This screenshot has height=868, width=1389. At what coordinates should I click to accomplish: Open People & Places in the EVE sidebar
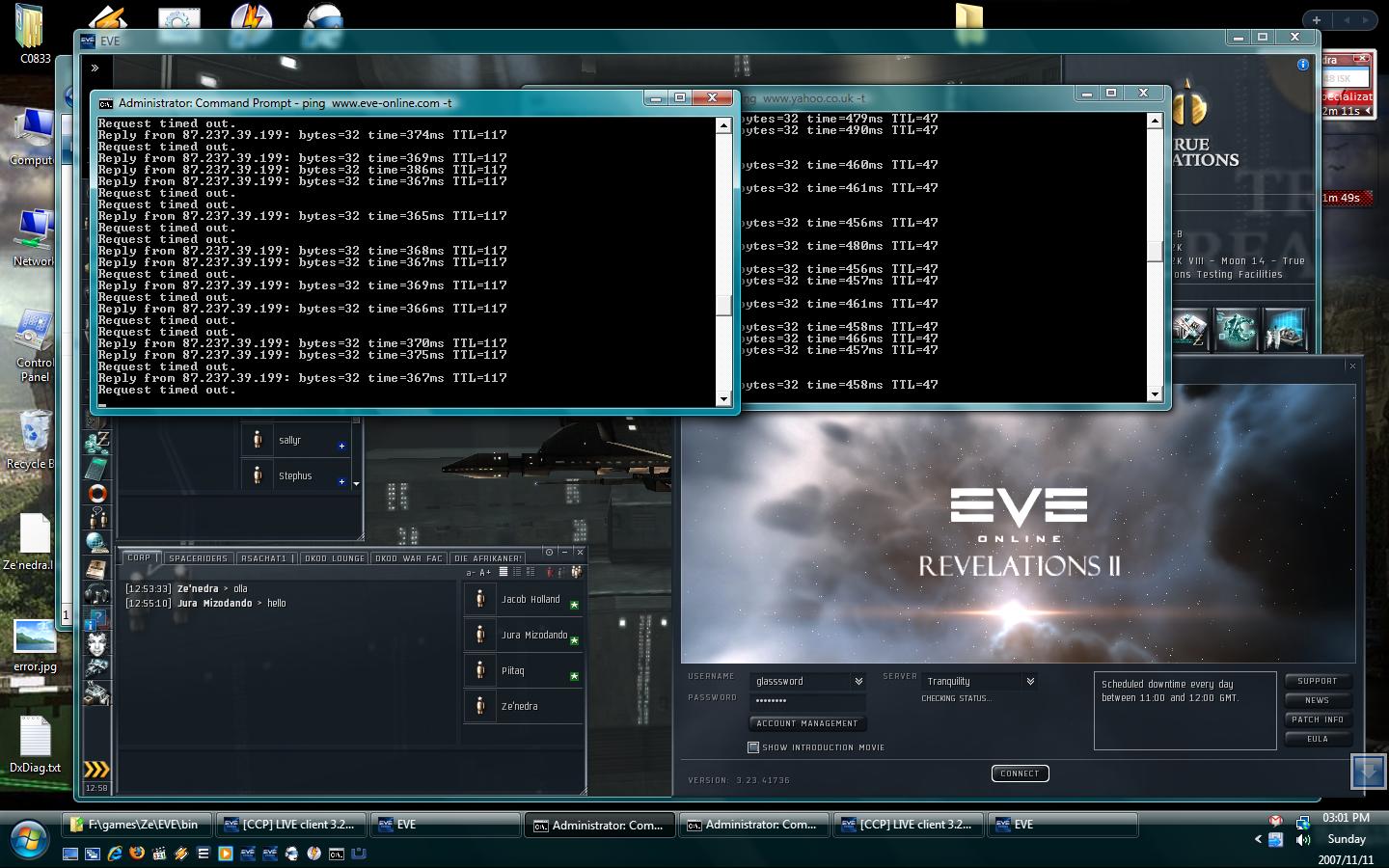click(x=97, y=519)
